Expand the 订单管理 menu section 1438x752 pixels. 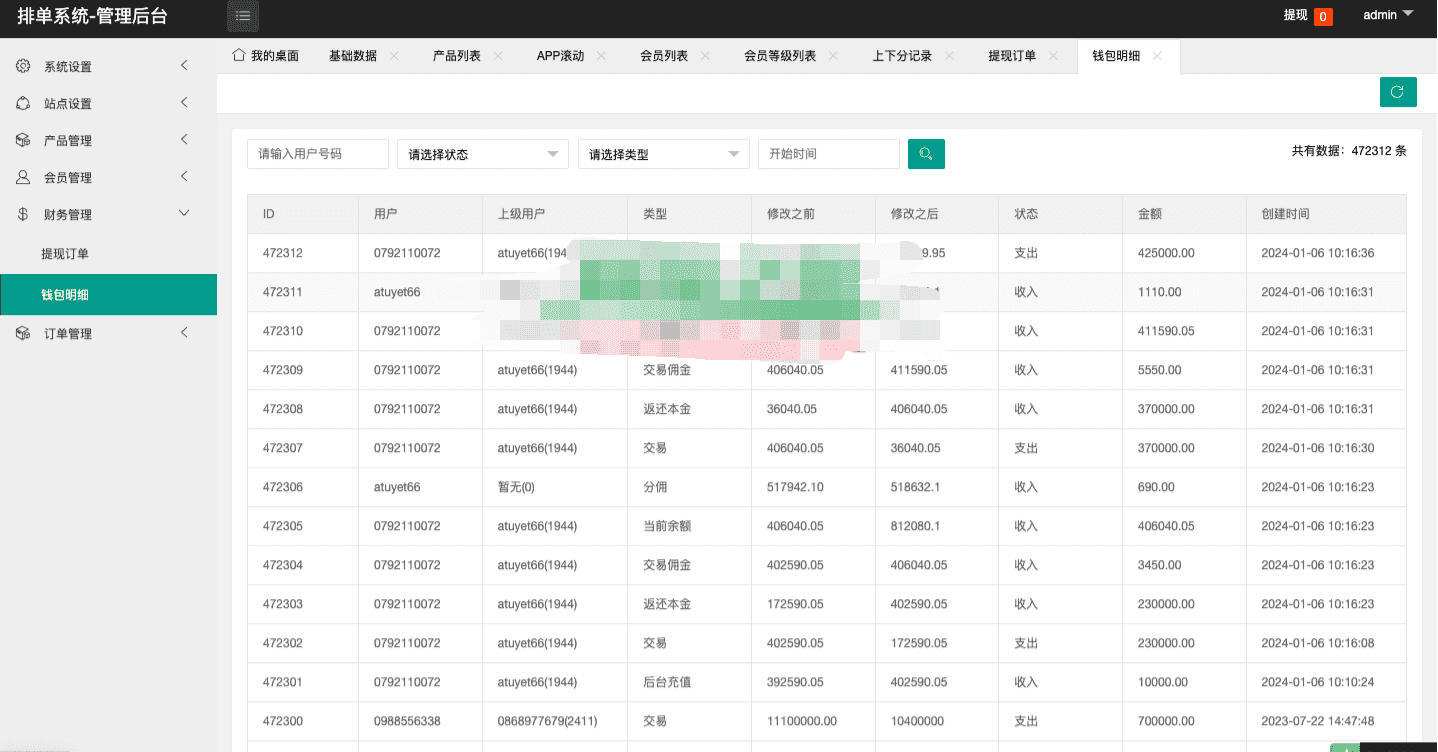(x=184, y=333)
